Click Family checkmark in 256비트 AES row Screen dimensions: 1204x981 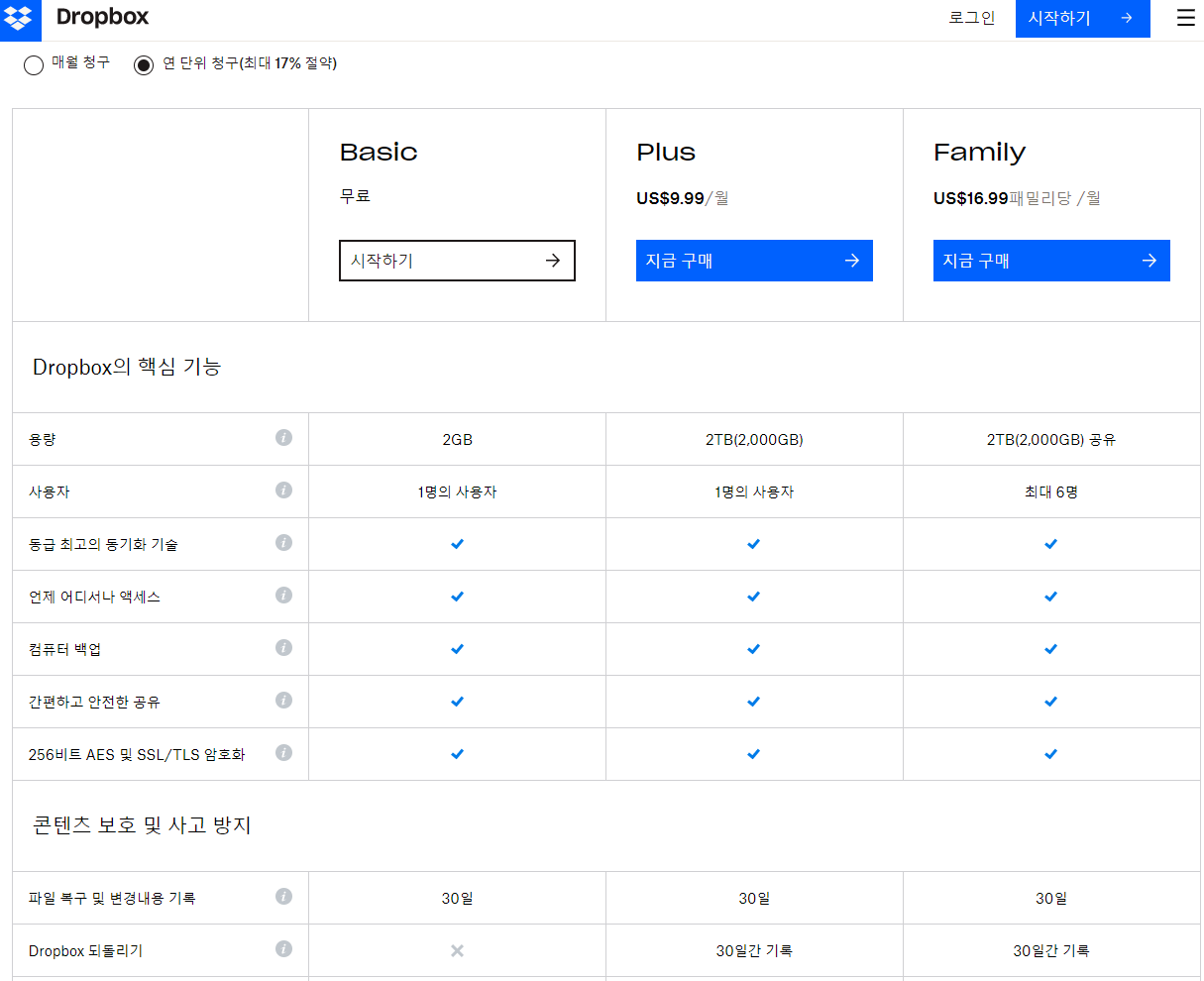(1051, 754)
